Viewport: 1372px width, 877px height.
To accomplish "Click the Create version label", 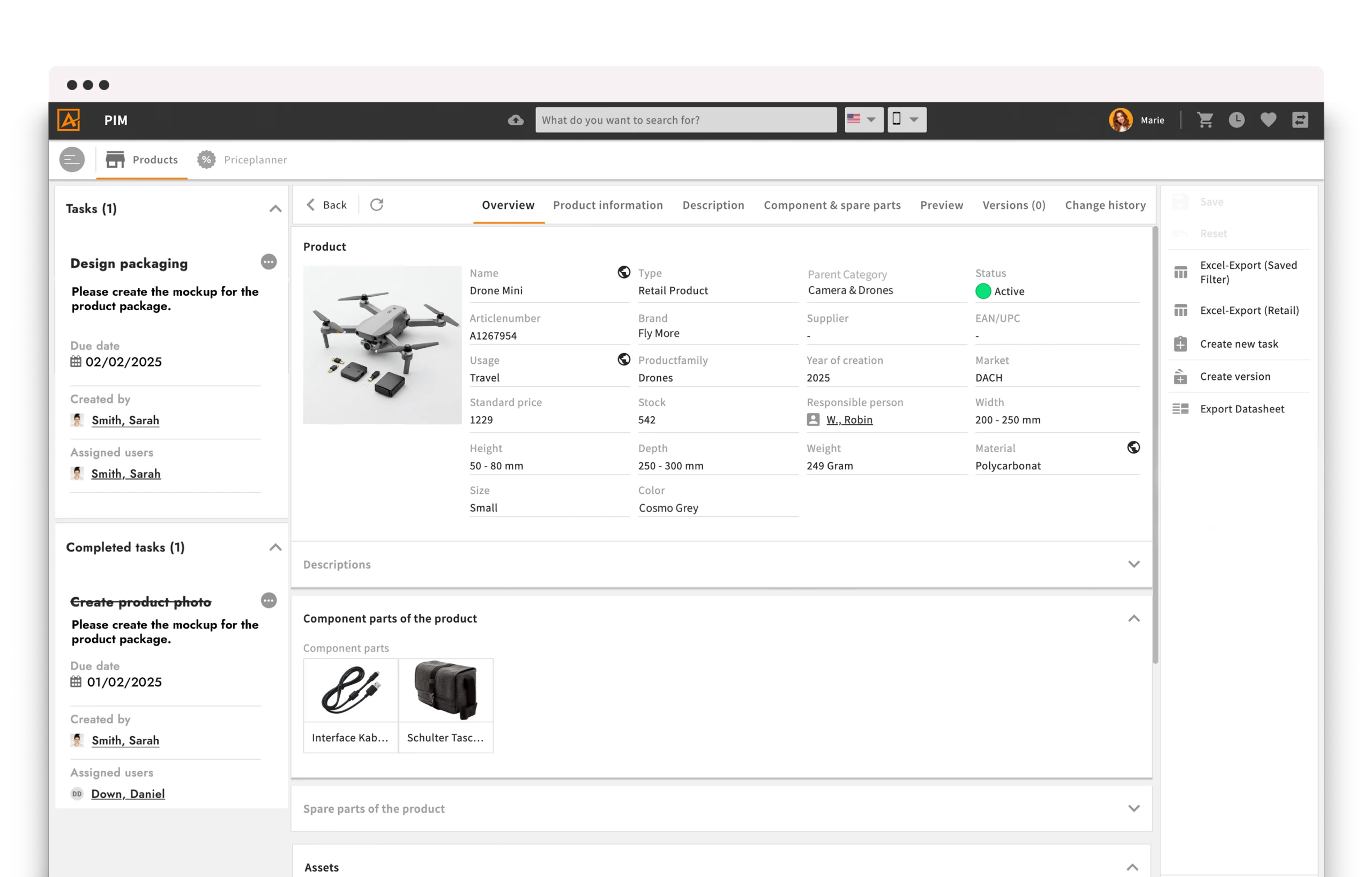I will 1235,377.
